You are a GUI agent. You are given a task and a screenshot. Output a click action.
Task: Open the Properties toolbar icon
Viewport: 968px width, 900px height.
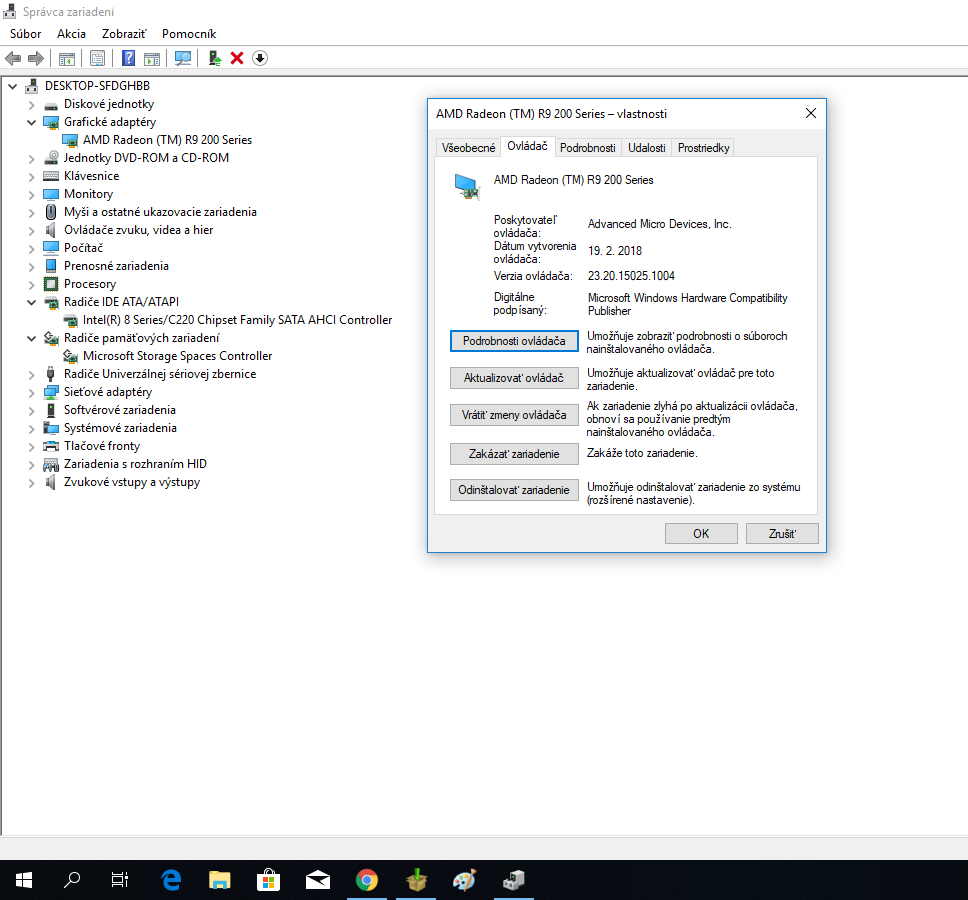[97, 59]
